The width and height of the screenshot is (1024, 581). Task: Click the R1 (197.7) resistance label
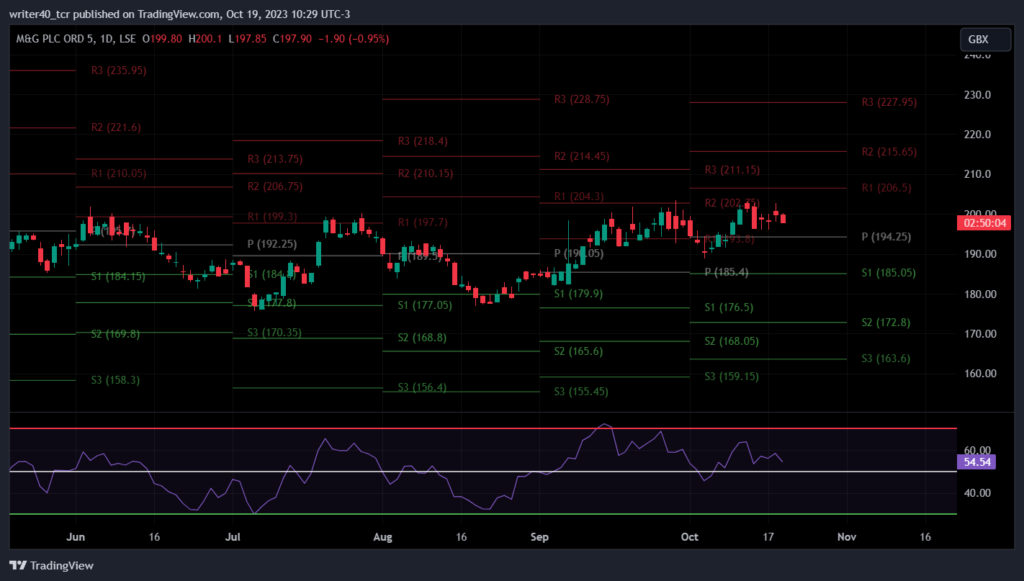(423, 223)
